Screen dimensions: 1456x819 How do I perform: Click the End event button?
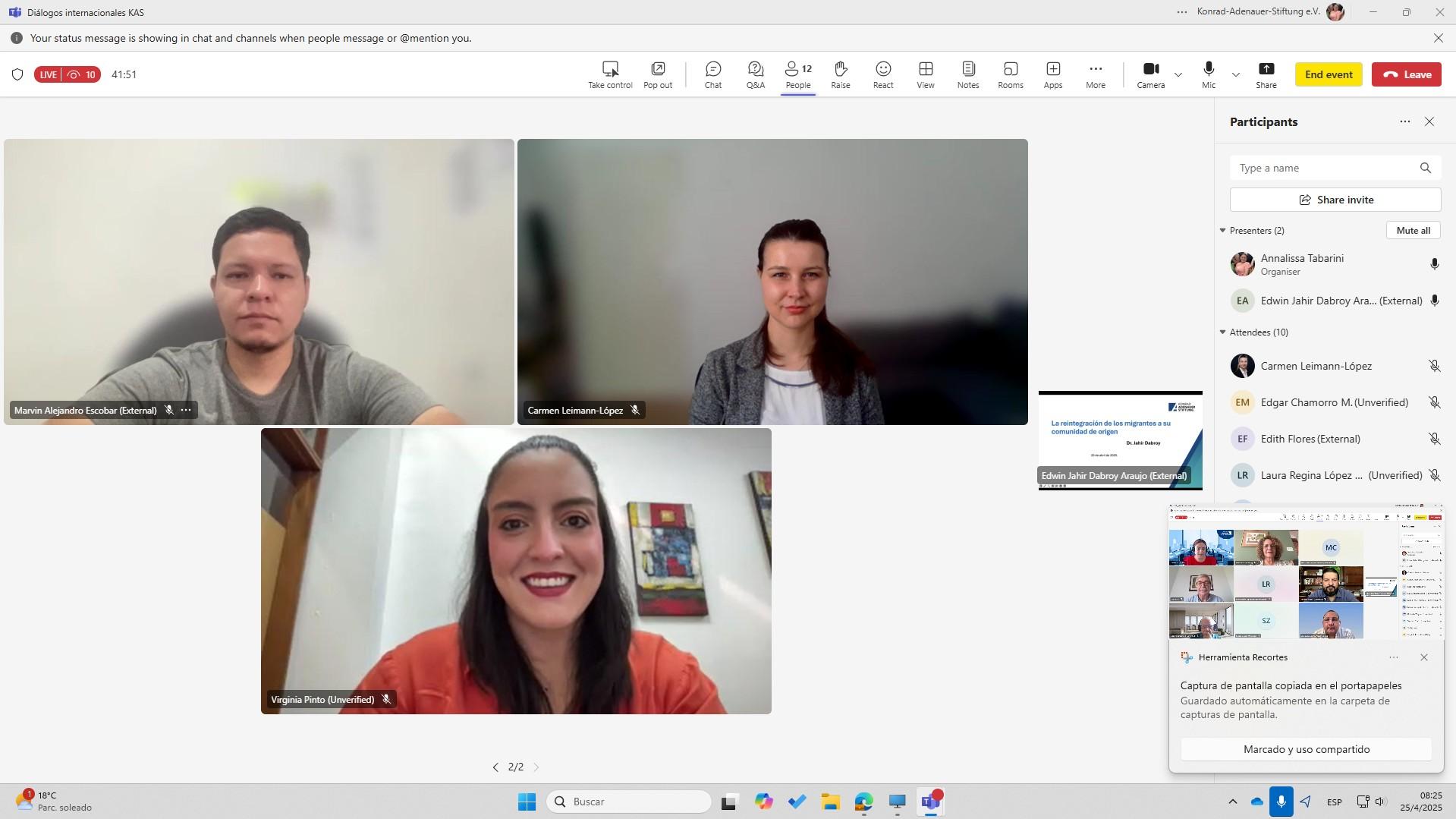1329,74
